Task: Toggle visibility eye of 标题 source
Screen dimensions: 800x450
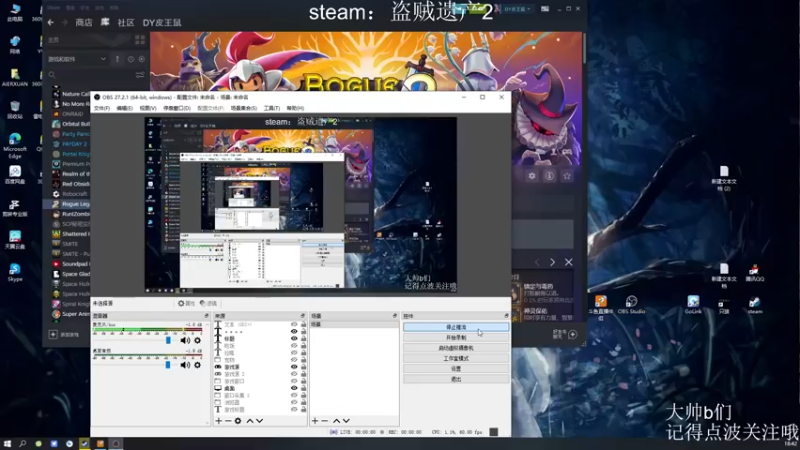Action: 294,338
